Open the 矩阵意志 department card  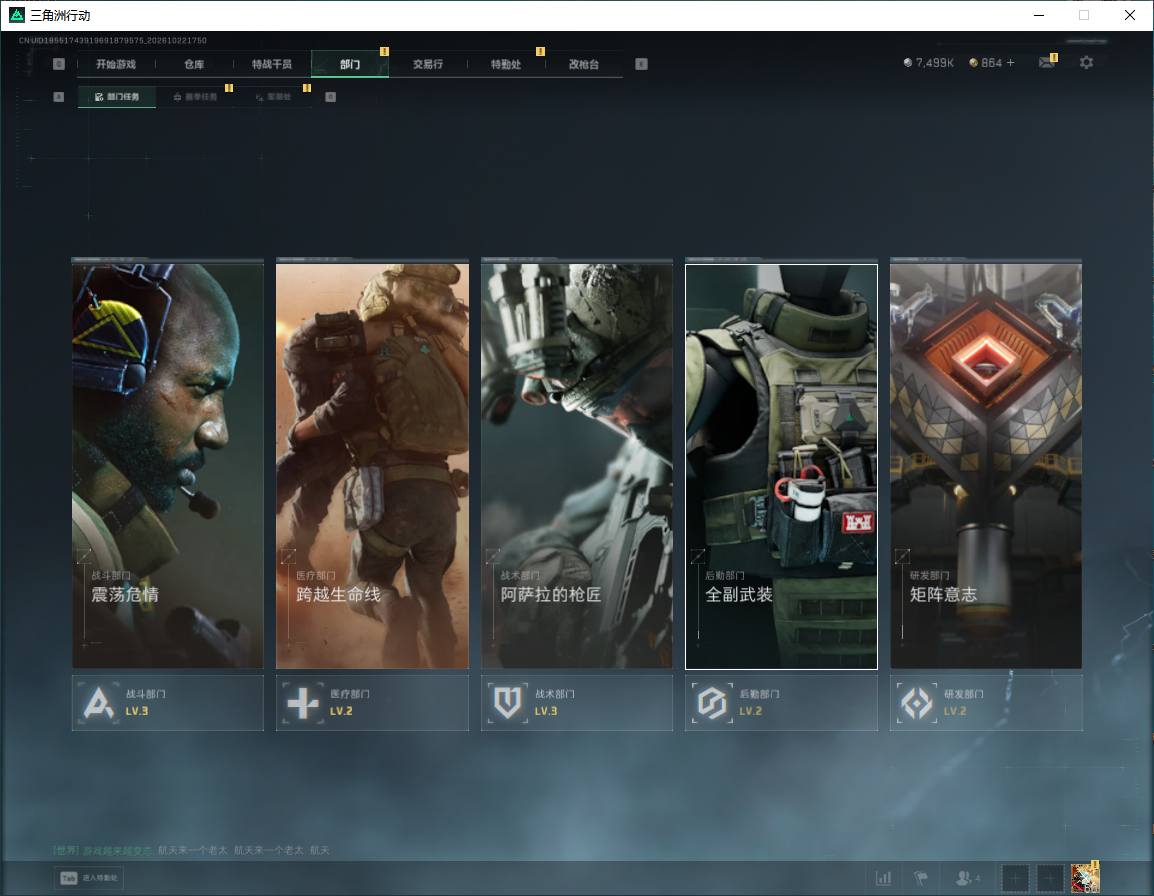(x=986, y=465)
